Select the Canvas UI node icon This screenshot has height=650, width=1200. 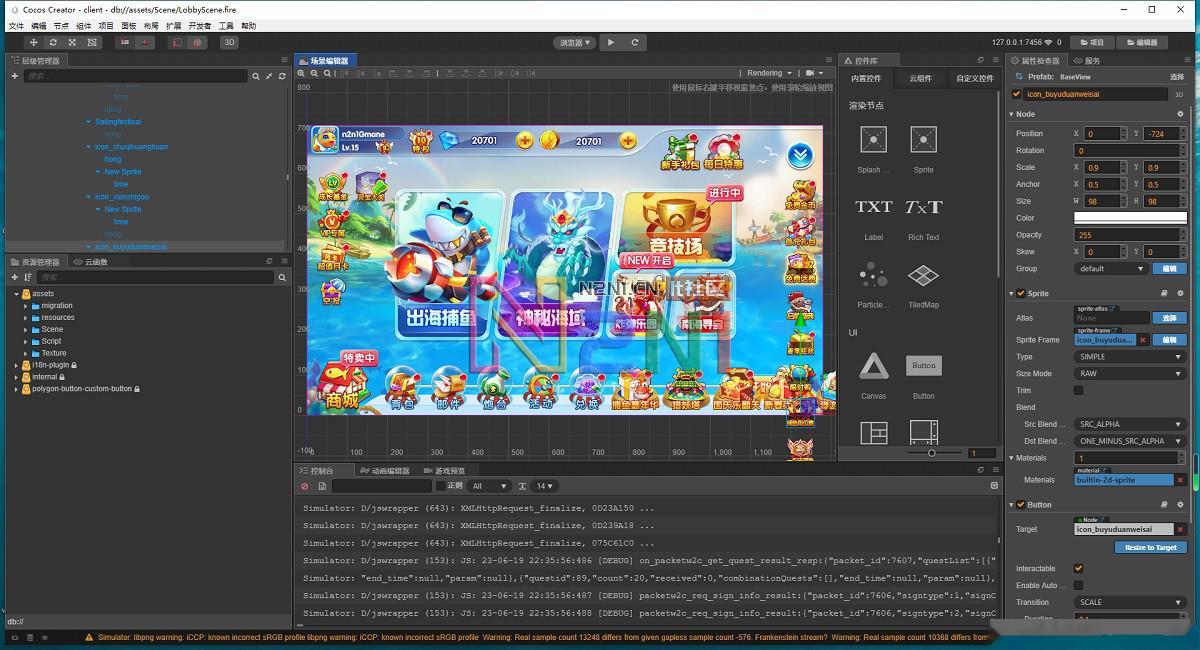coord(873,366)
